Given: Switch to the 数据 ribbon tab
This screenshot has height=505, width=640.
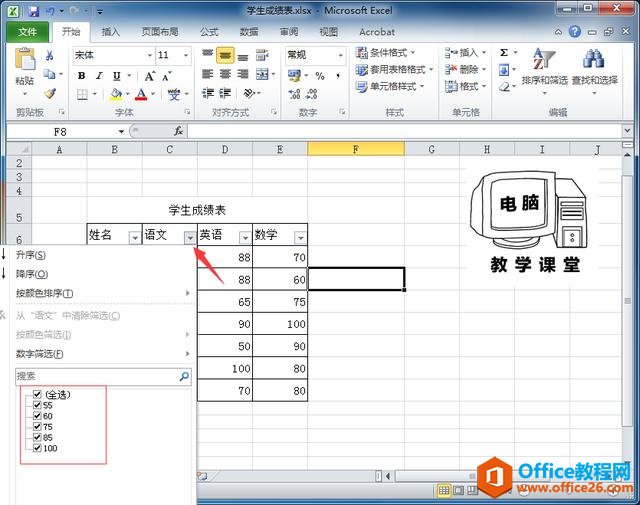Looking at the screenshot, I should [x=249, y=32].
